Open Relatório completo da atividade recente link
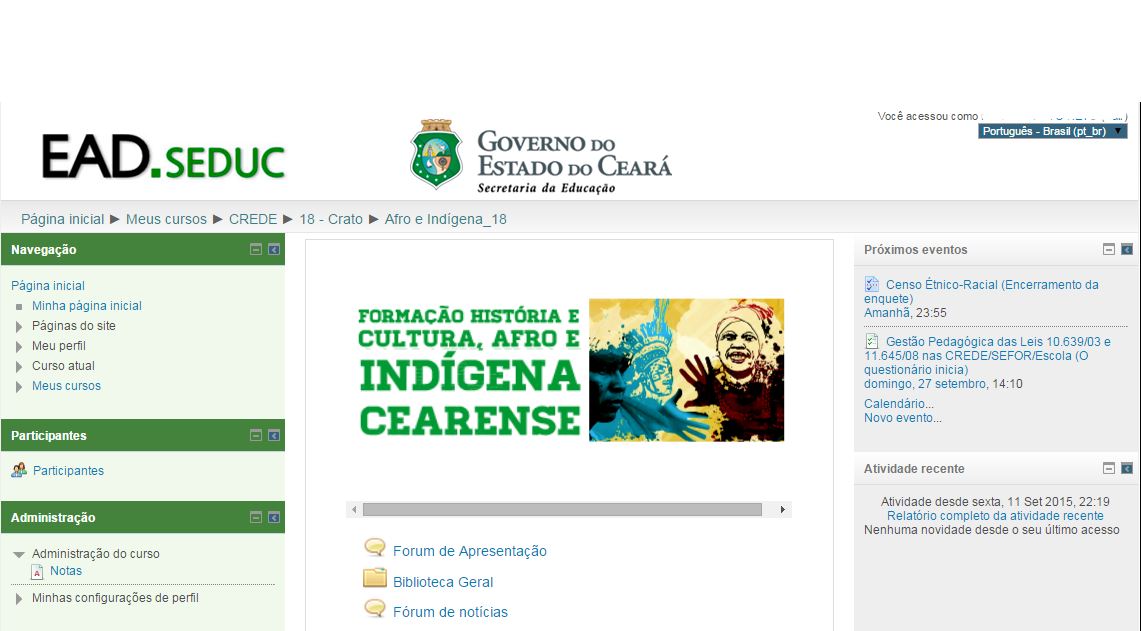The image size is (1141, 631). [x=995, y=516]
